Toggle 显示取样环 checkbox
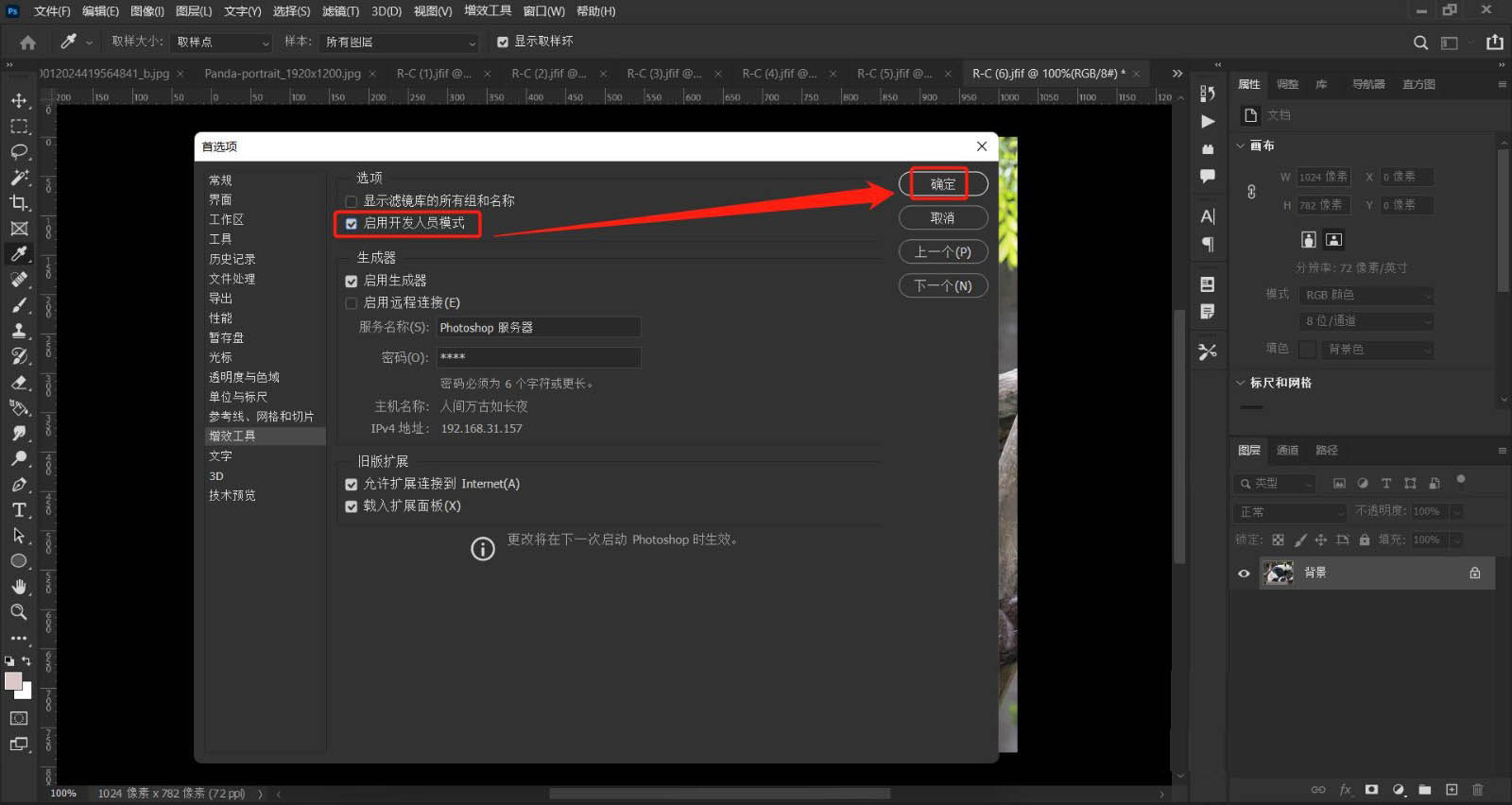This screenshot has width=1512, height=805. 503,42
